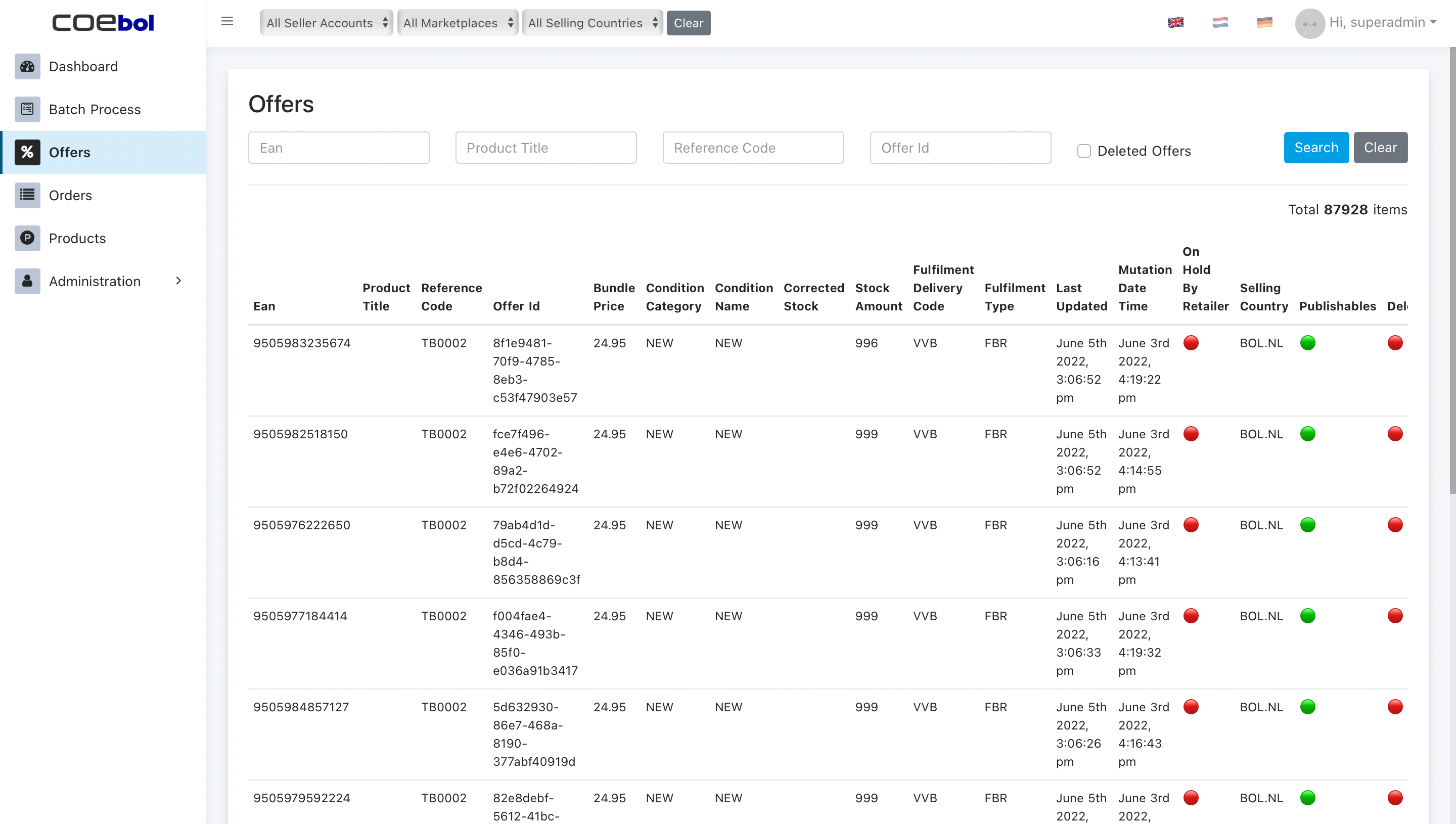
Task: Click the Stock Amount column header
Action: (x=878, y=297)
